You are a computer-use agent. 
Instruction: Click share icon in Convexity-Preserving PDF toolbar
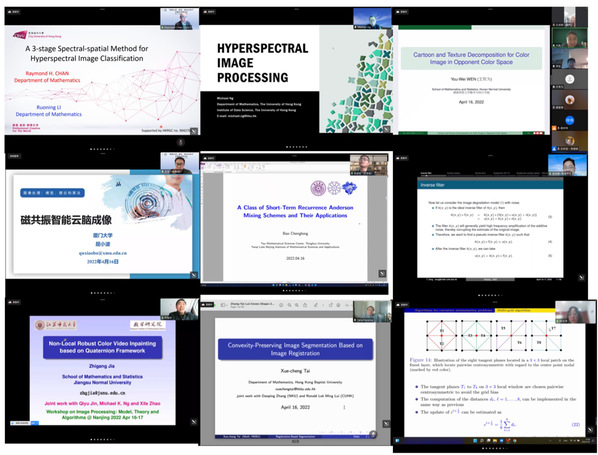305,305
